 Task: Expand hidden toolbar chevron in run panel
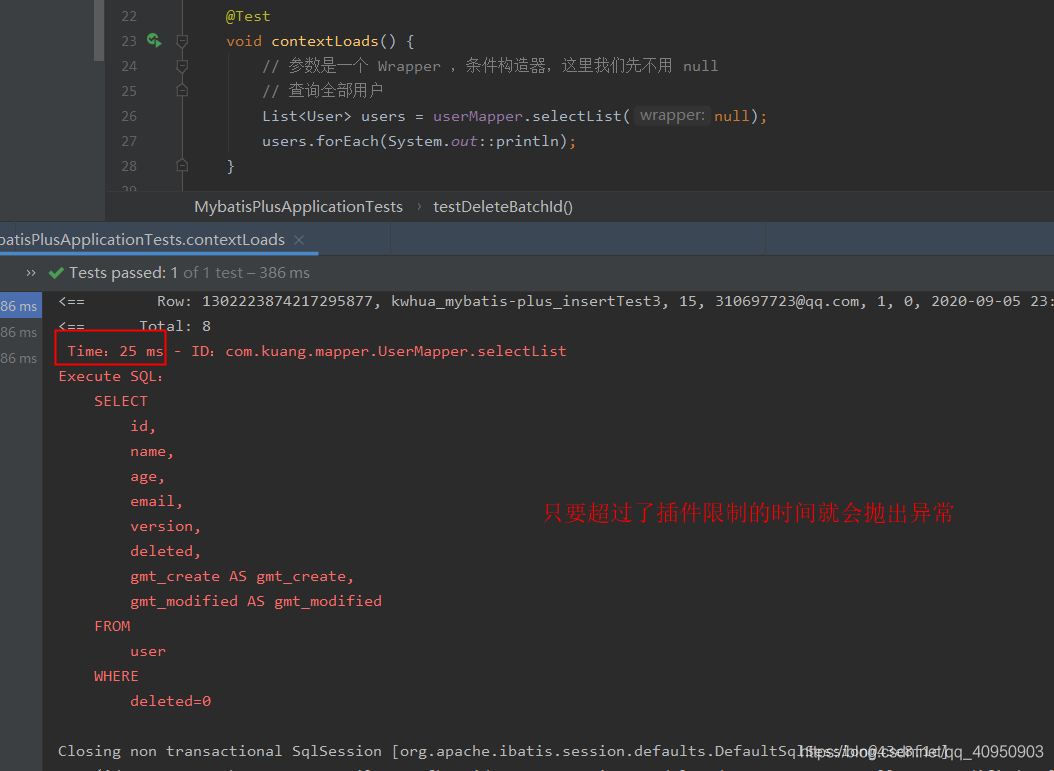coord(31,273)
